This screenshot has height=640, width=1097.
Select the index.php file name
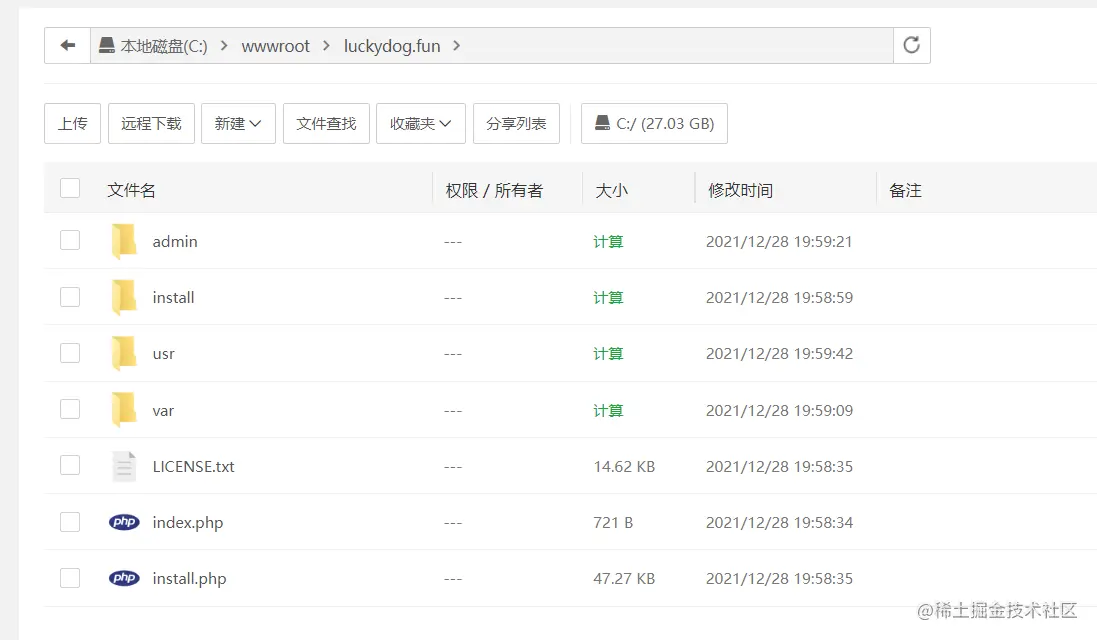188,522
